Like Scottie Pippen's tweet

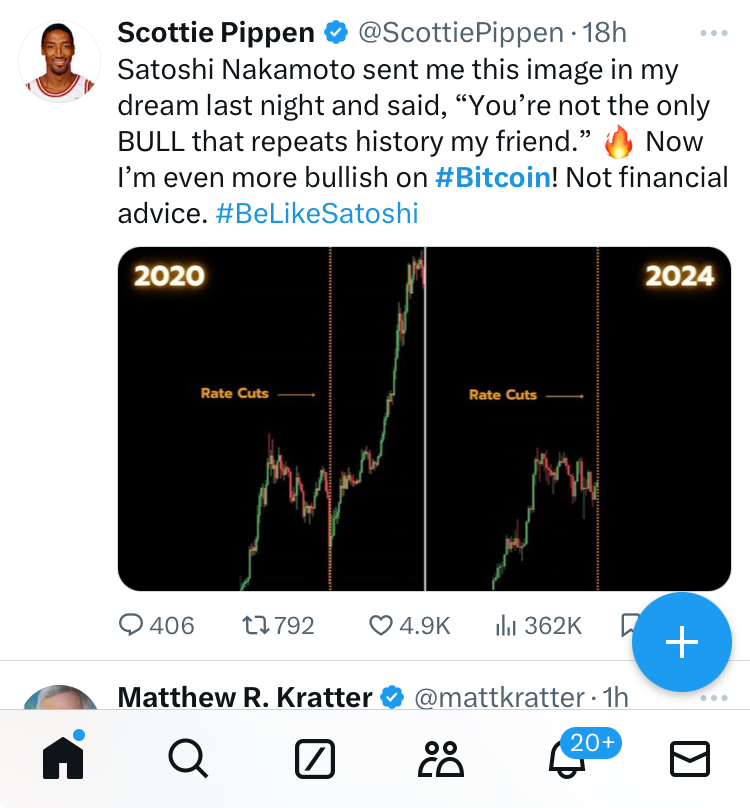click(381, 625)
